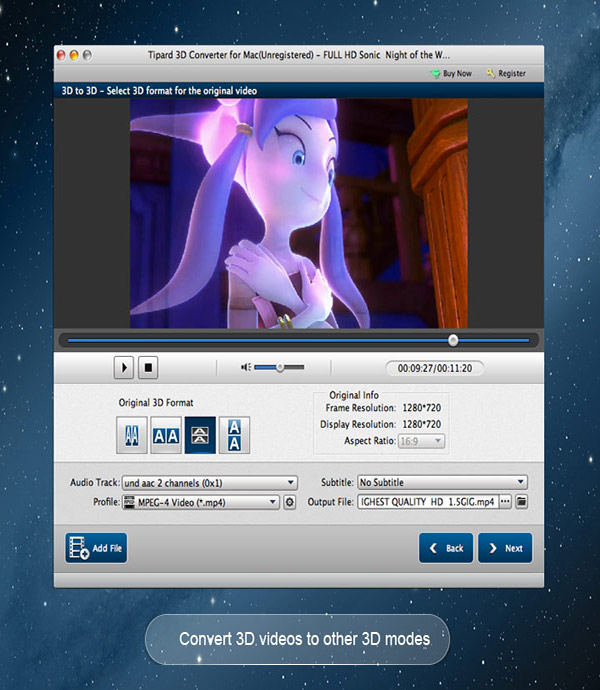This screenshot has height=690, width=600.
Task: Open the output folder icon
Action: click(521, 502)
